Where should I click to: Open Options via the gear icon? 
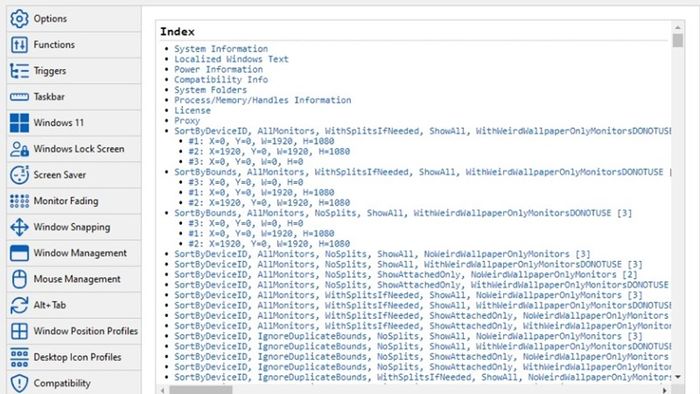[x=19, y=19]
